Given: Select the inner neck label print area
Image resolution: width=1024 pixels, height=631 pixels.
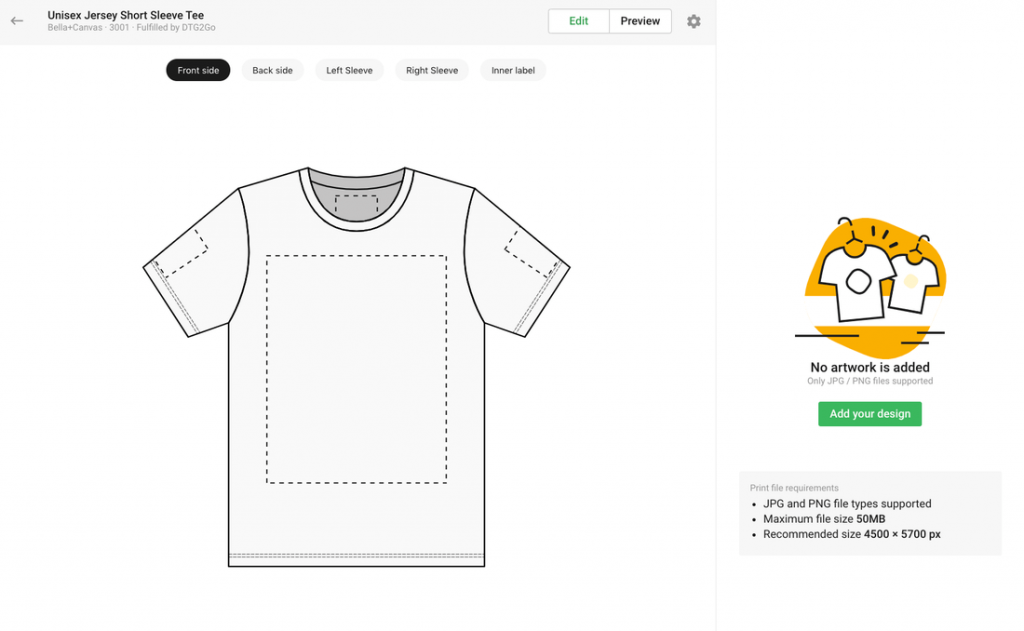Looking at the screenshot, I should point(356,207).
